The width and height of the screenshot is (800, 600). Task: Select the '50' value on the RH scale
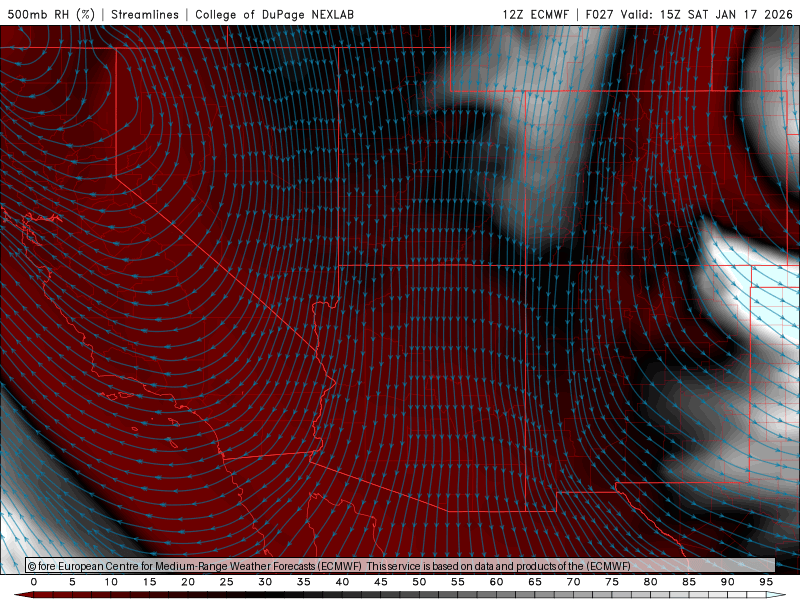pos(419,582)
